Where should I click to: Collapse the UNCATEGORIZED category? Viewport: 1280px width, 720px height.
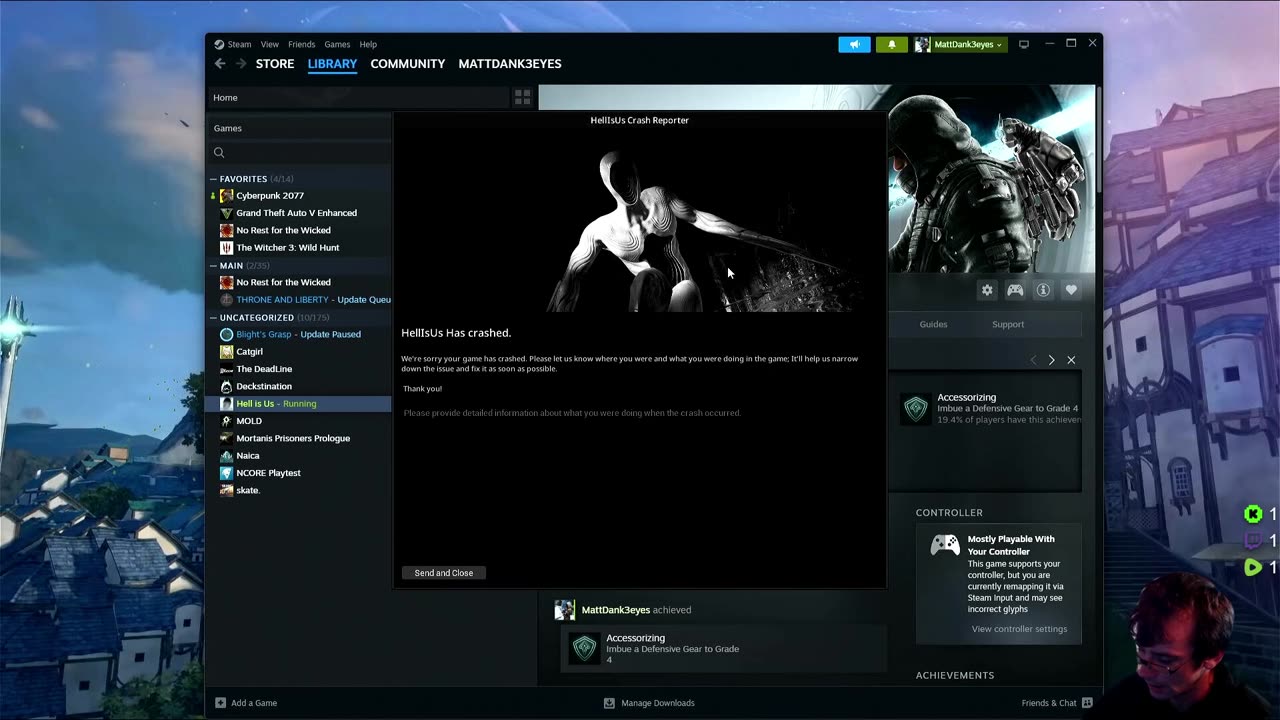pyautogui.click(x=213, y=318)
